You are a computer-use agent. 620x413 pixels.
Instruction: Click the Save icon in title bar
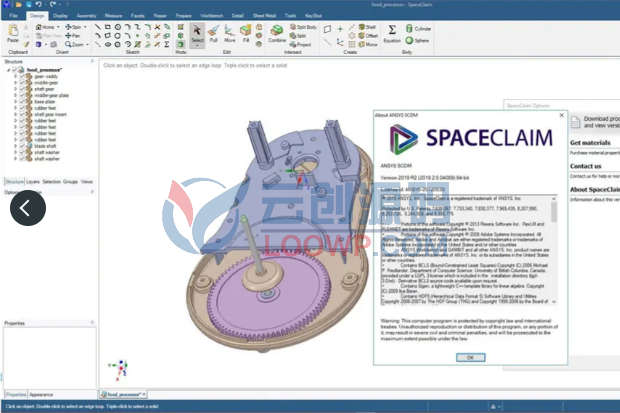28,5
